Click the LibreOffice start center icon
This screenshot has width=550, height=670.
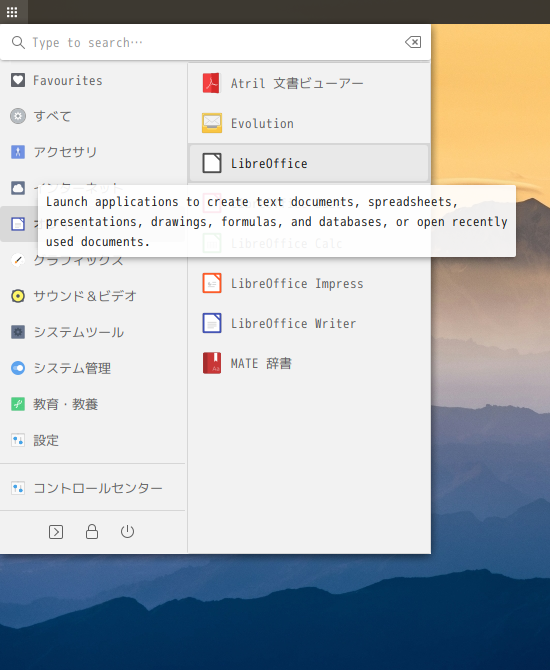coord(212,163)
